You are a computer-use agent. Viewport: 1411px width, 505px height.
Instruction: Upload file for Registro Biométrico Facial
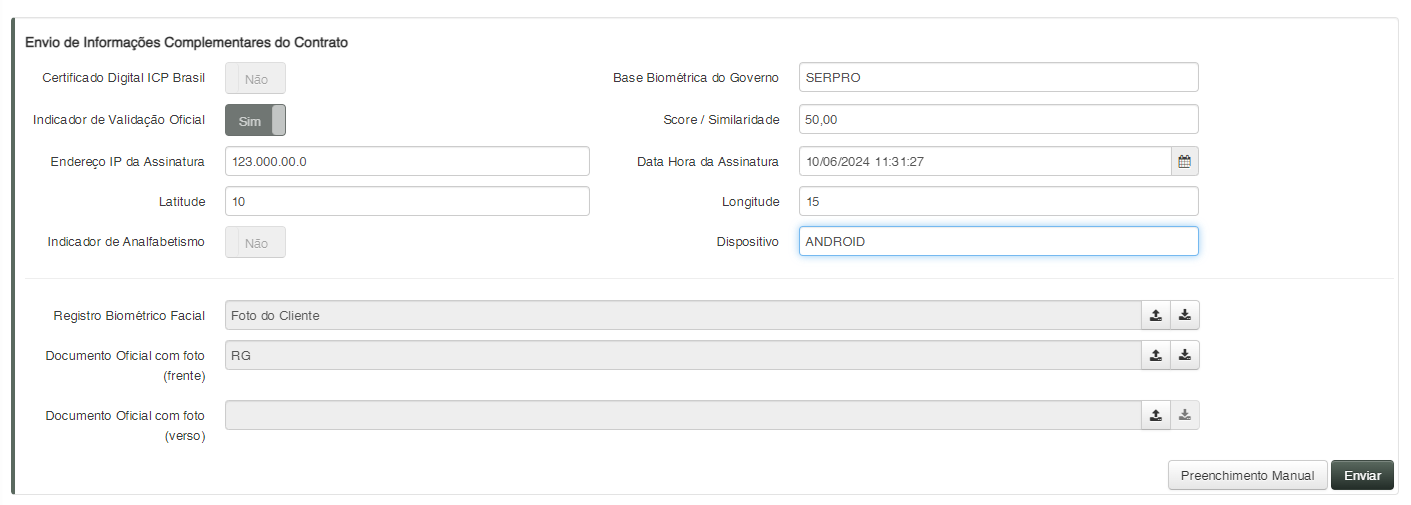tap(1156, 315)
